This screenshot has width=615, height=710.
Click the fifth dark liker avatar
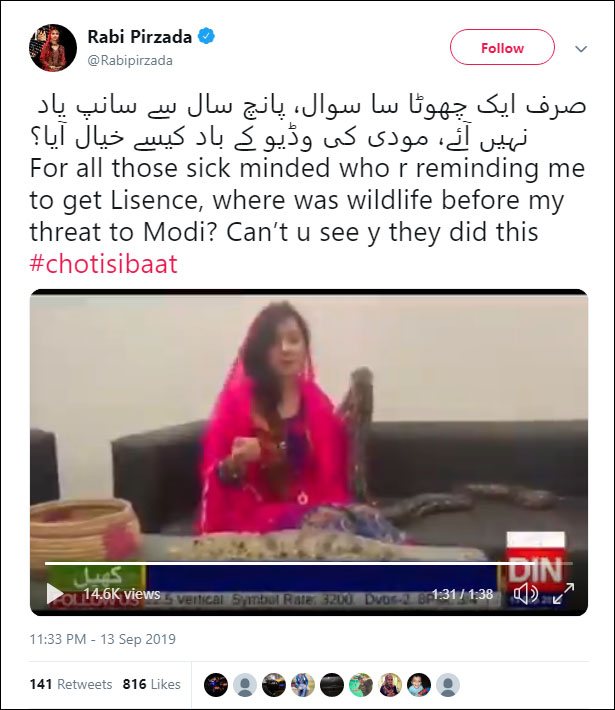pyautogui.click(x=332, y=685)
